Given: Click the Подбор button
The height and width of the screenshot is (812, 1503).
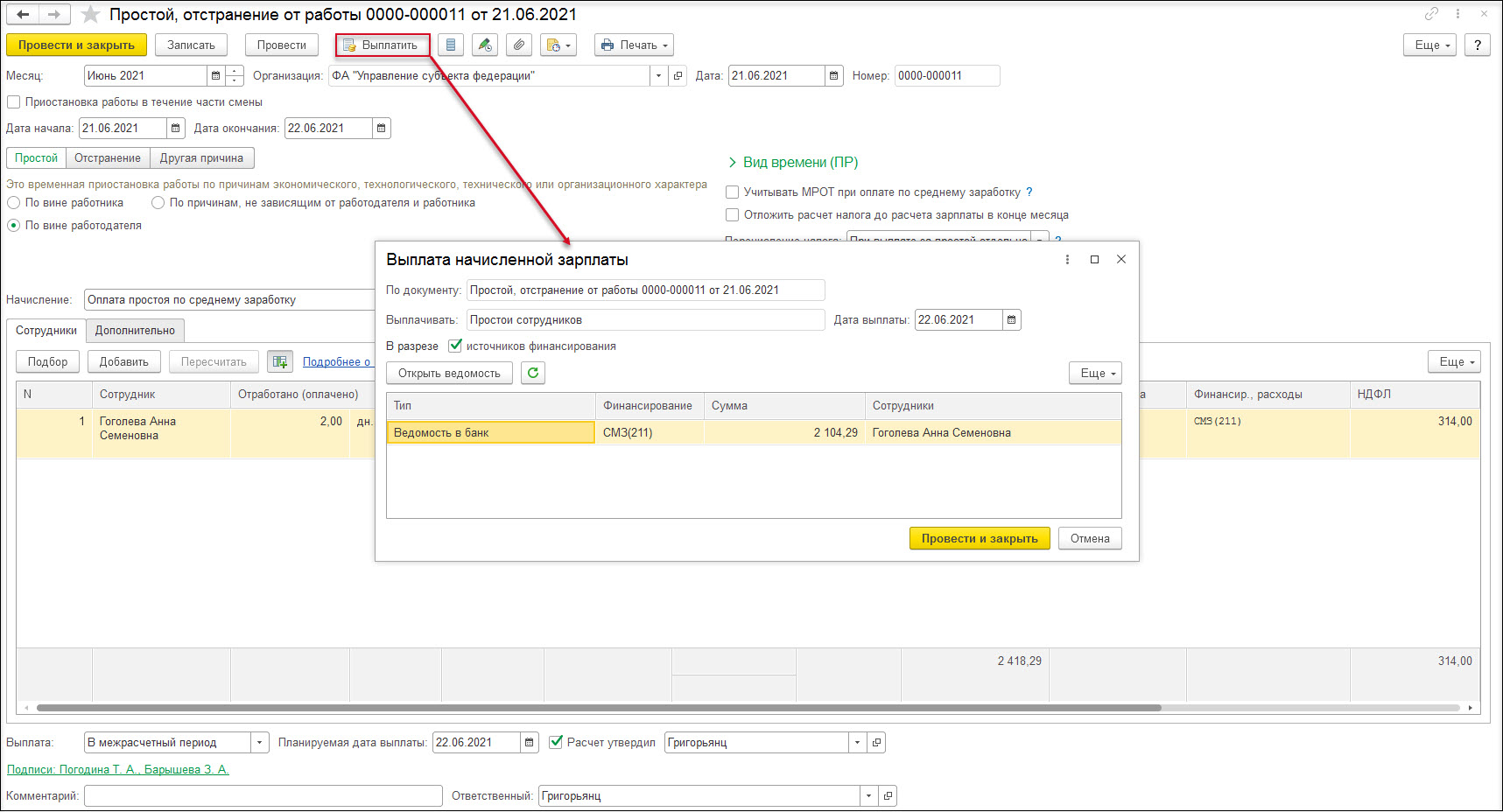Looking at the screenshot, I should [47, 362].
